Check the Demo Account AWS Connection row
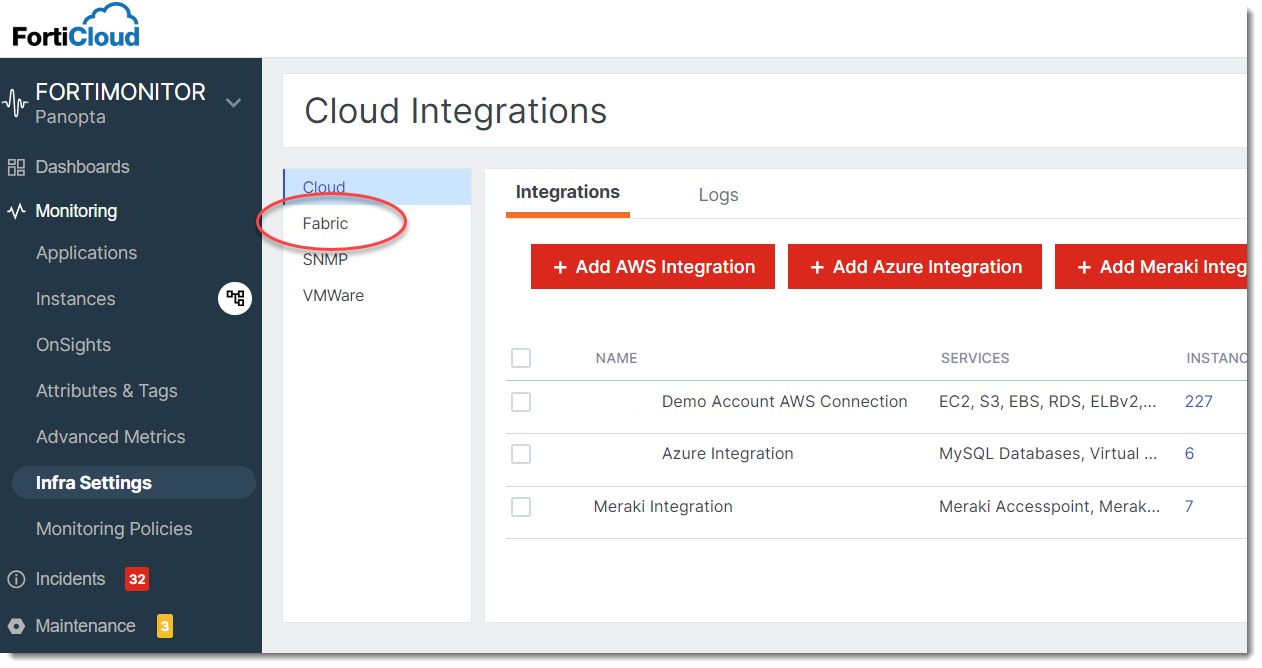The width and height of the screenshot is (1262, 668). click(x=521, y=402)
